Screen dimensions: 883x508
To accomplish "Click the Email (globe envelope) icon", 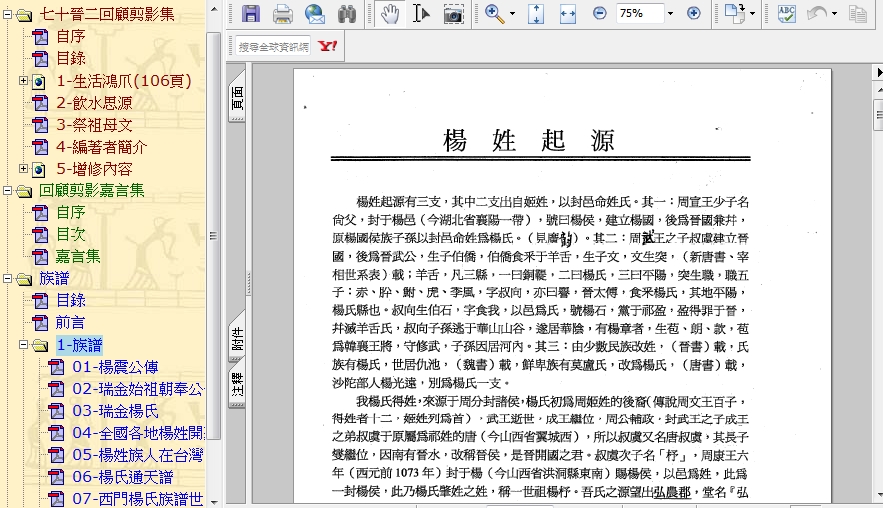I will 315,14.
